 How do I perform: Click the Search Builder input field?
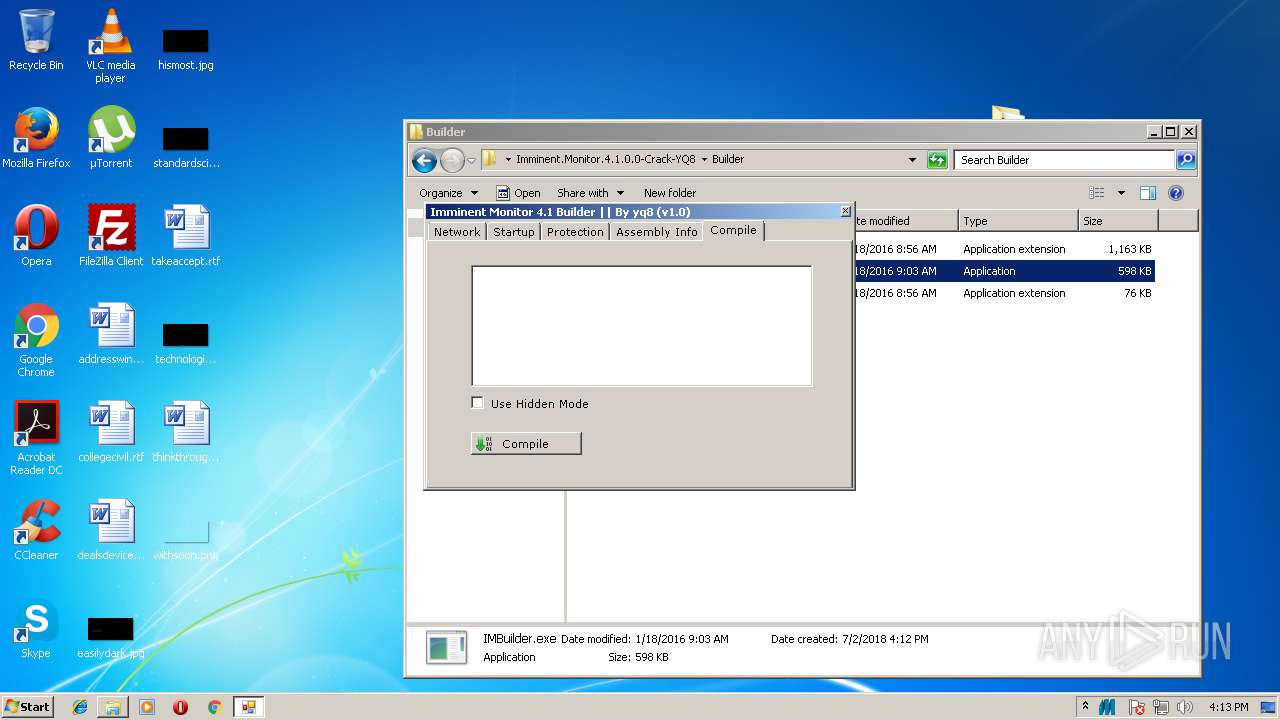[1064, 160]
